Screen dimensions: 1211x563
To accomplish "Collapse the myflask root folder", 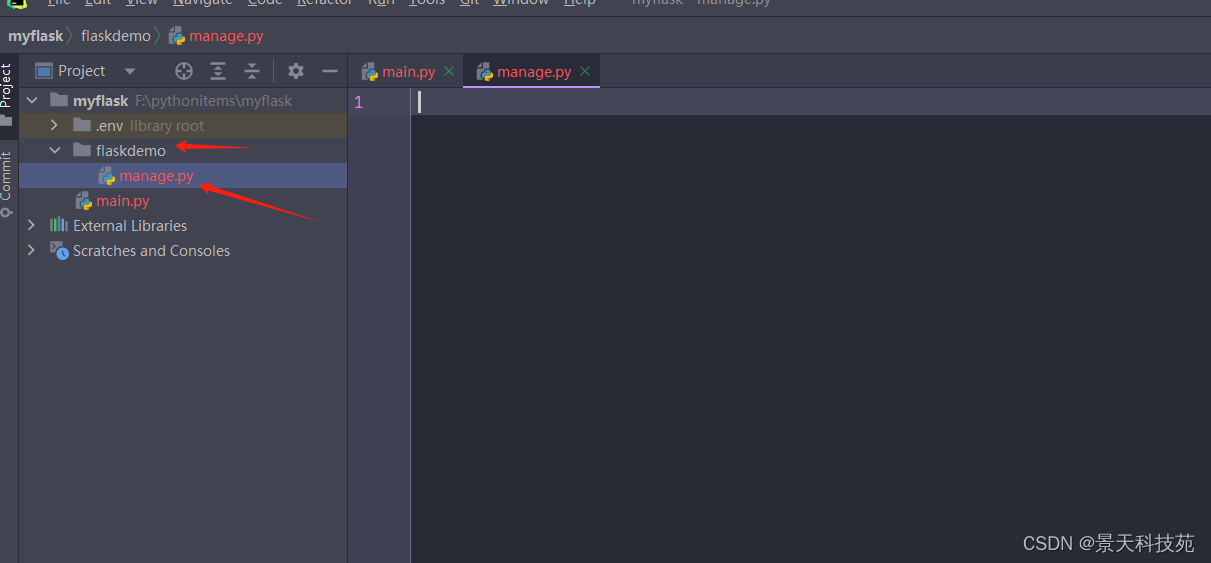I will (32, 101).
